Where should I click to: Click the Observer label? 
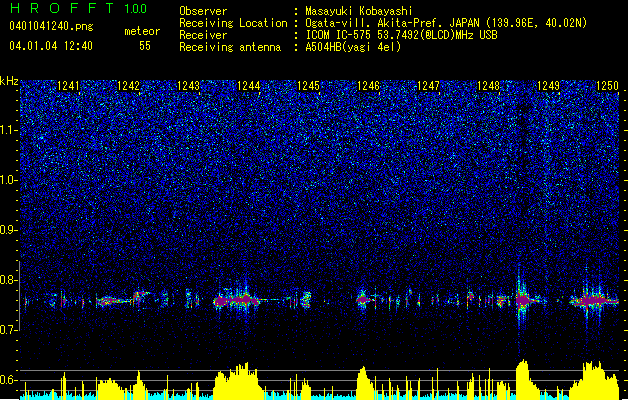[x=203, y=11]
